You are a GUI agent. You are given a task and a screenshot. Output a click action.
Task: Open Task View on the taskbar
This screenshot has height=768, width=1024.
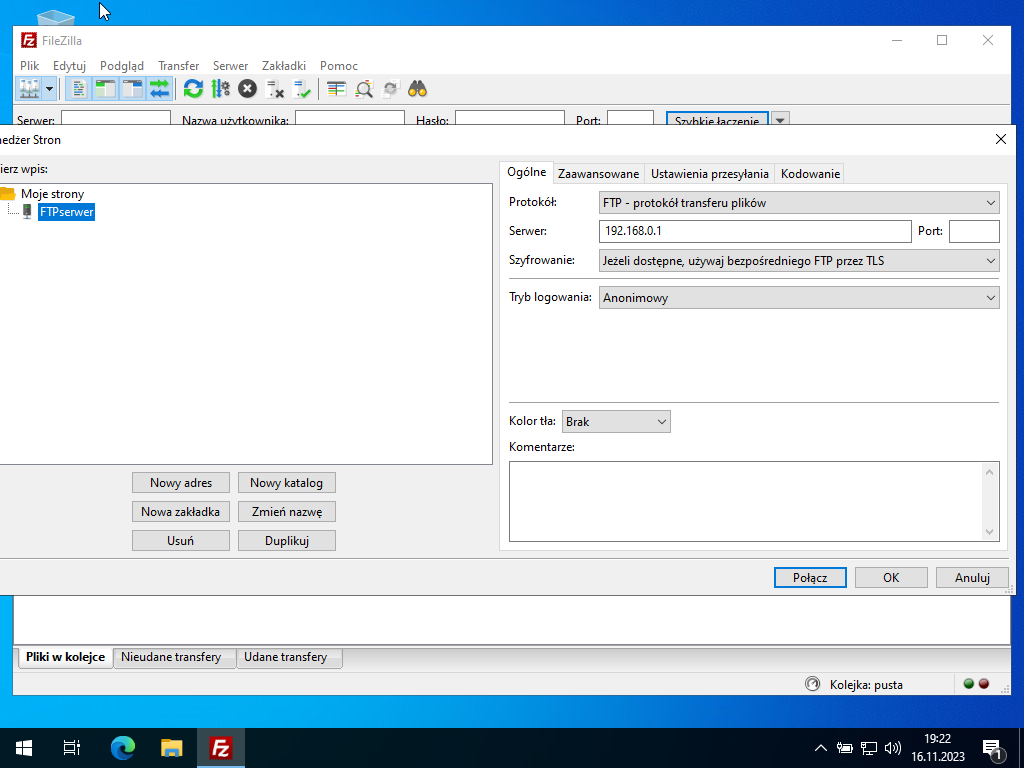coord(72,748)
